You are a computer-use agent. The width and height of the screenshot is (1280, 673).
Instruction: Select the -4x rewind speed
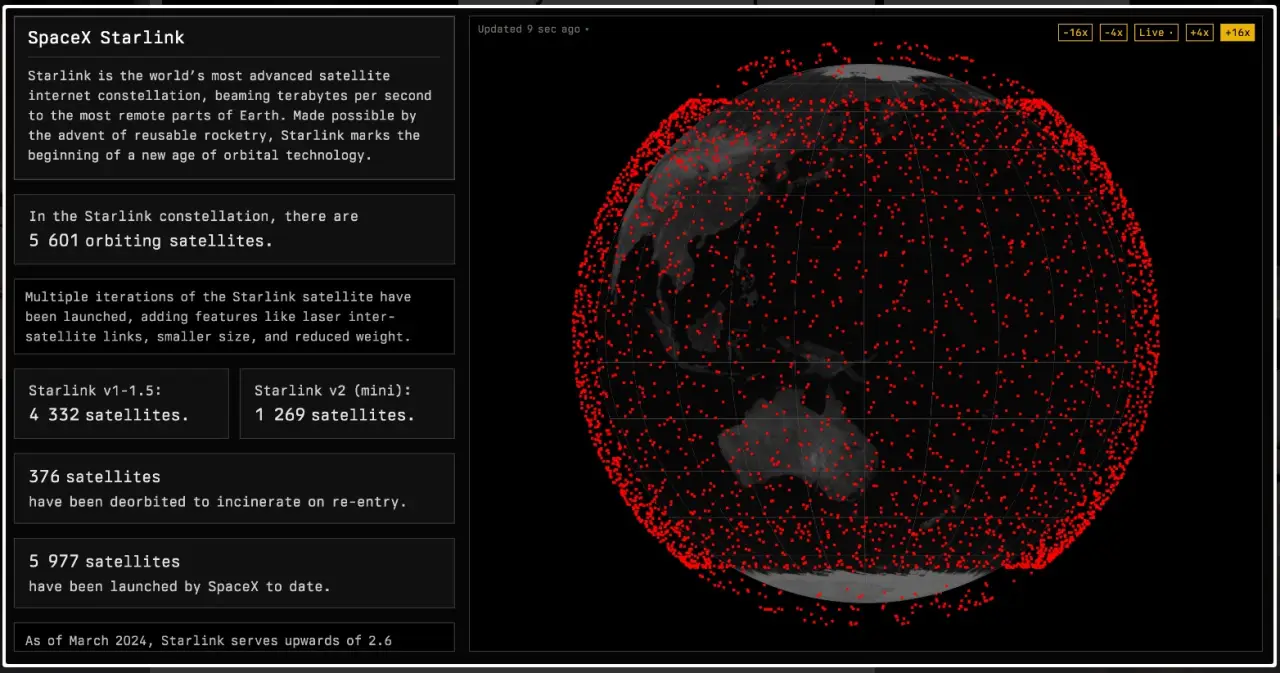(x=1113, y=32)
